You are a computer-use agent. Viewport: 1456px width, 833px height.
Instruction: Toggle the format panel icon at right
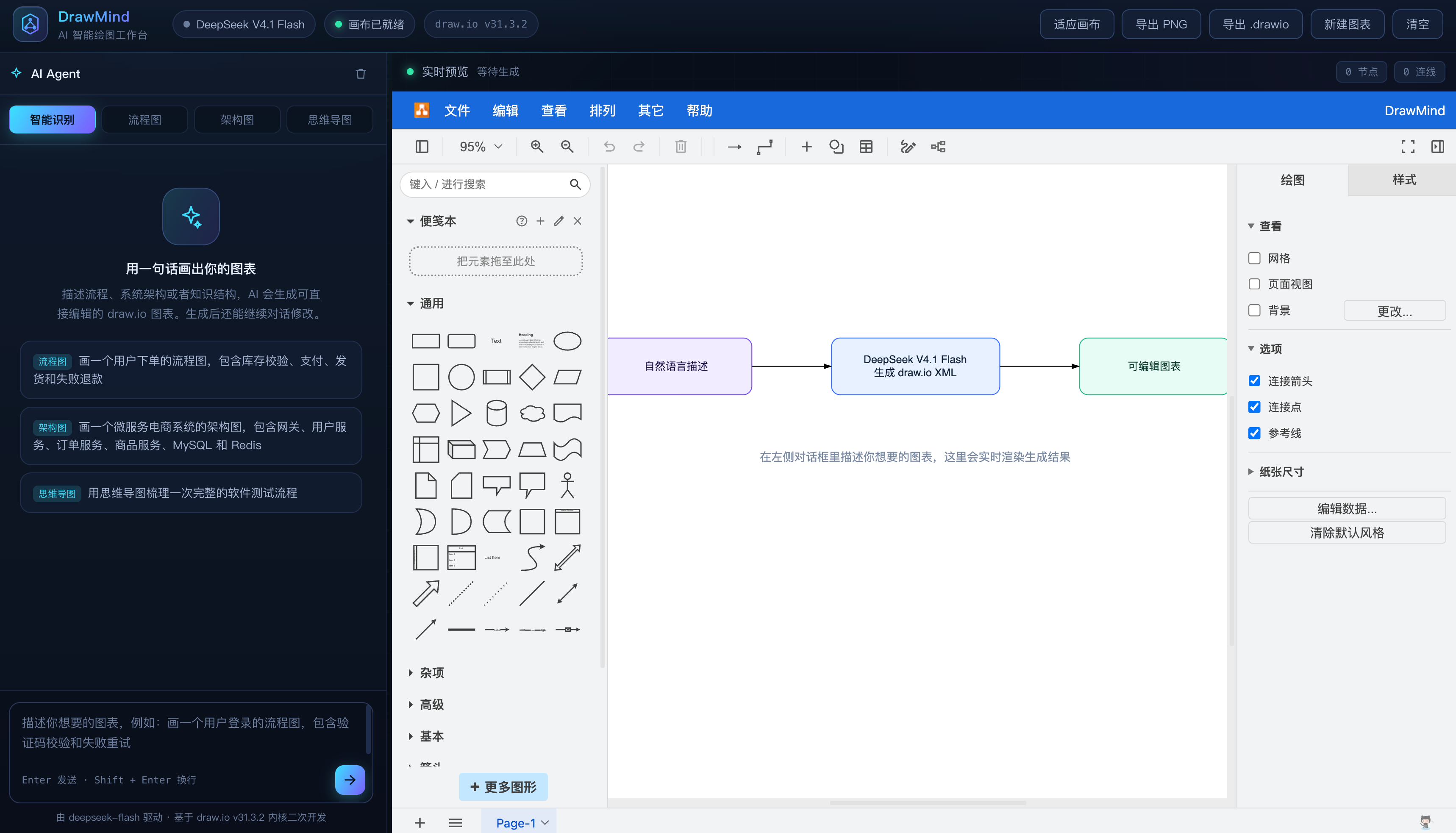(x=1437, y=147)
